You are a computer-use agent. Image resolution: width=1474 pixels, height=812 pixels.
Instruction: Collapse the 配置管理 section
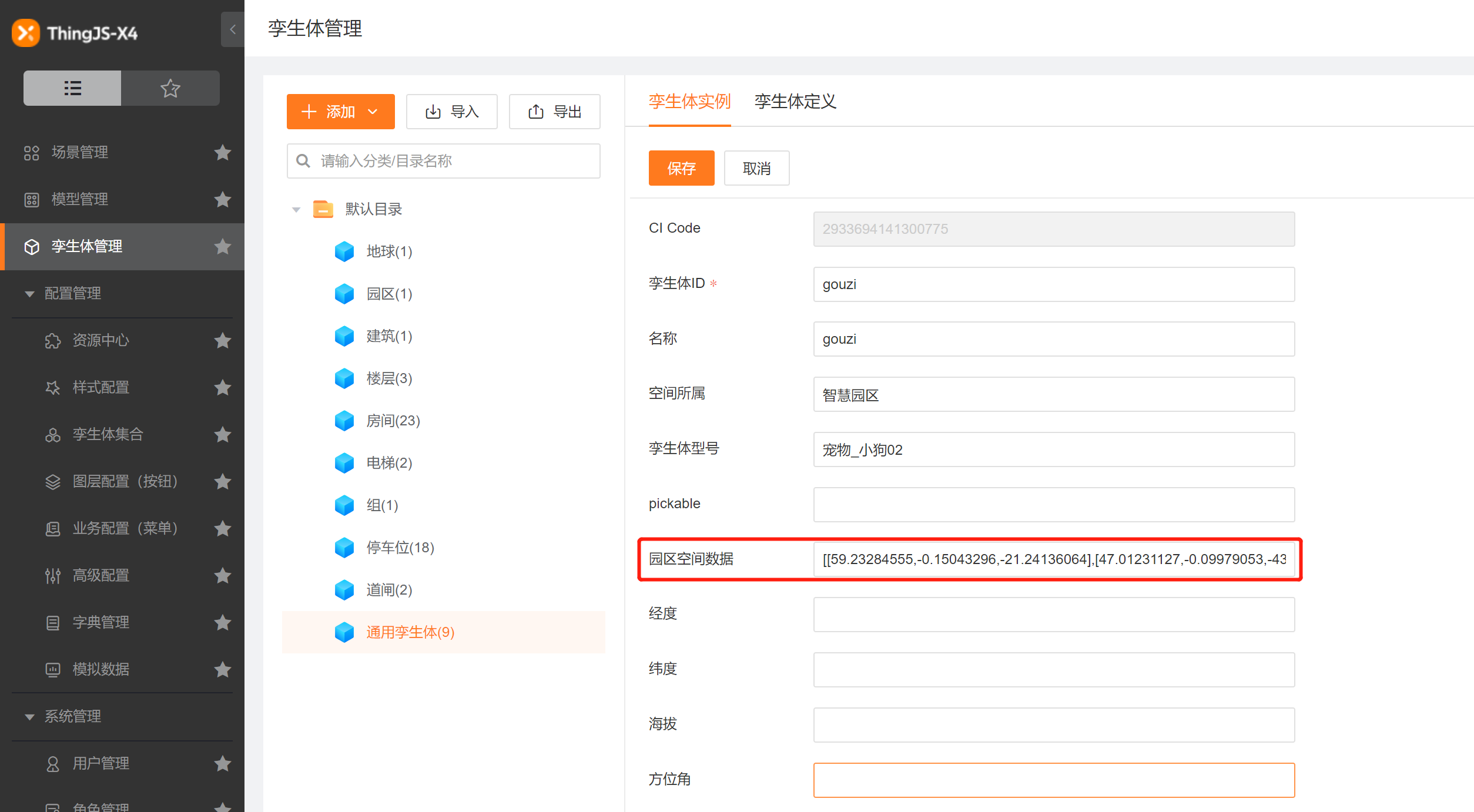[x=29, y=294]
